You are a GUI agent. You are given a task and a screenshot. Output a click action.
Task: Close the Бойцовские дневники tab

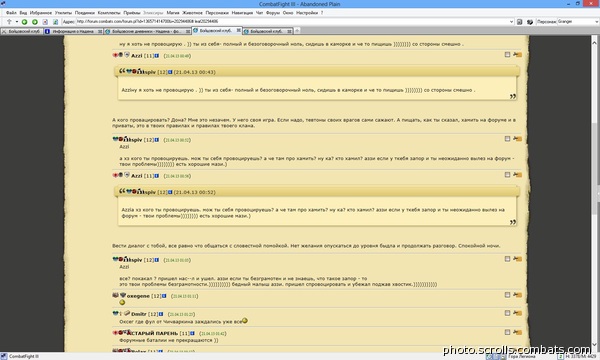coord(188,31)
